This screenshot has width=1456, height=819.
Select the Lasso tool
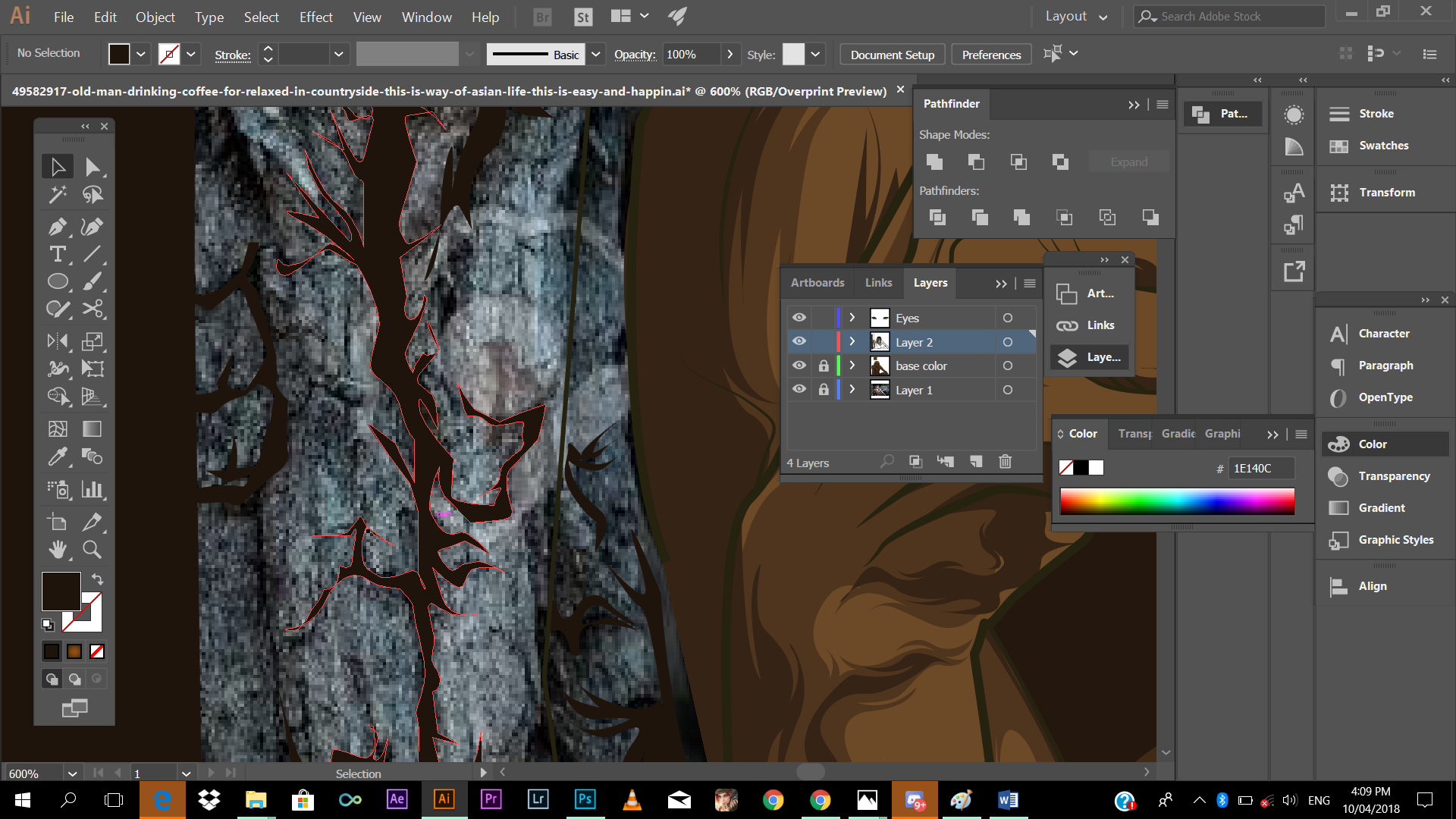point(93,196)
